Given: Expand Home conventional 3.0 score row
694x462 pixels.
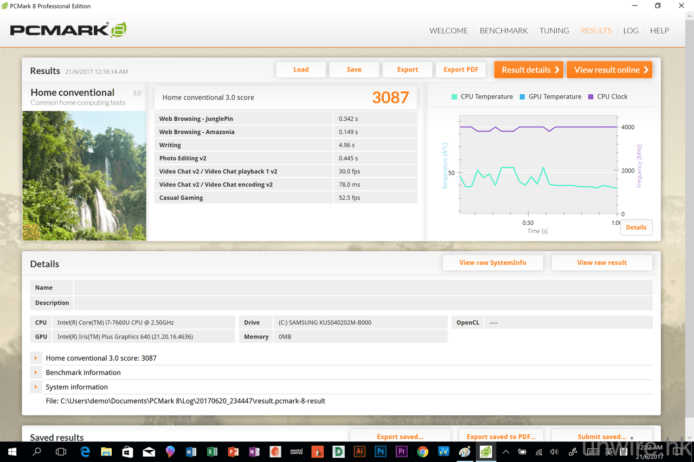Looking at the screenshot, I should pyautogui.click(x=36, y=357).
